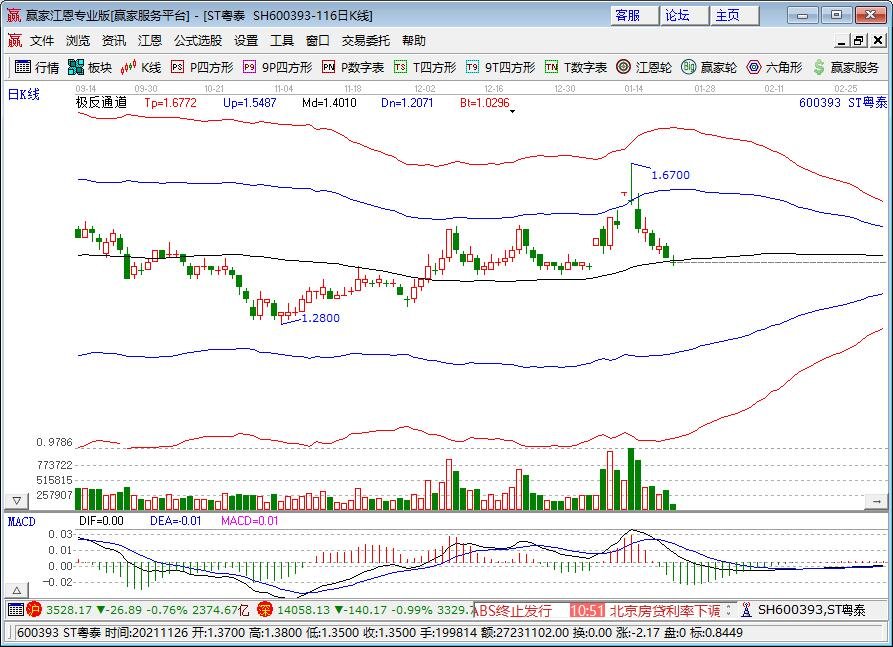Click the MACD panel title
893x647 pixels.
[x=21, y=521]
